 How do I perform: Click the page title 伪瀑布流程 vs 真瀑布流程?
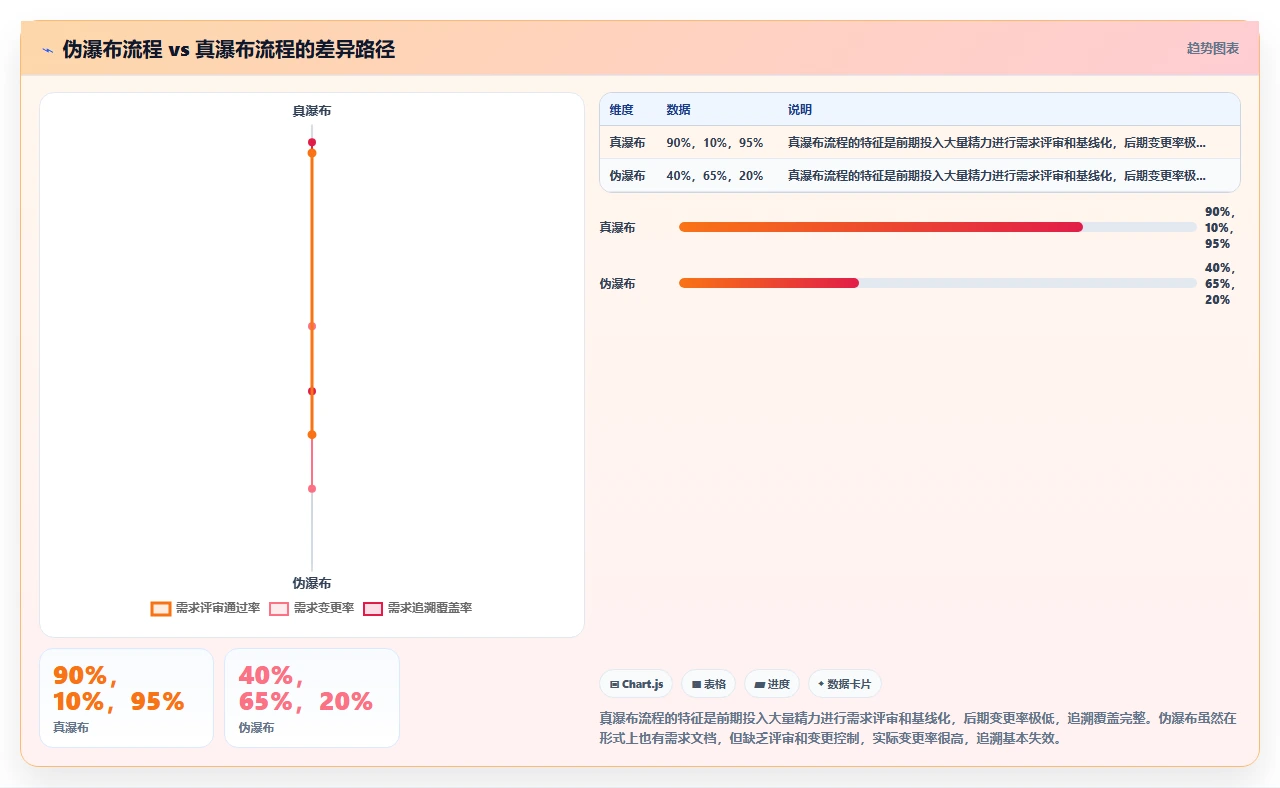[229, 49]
